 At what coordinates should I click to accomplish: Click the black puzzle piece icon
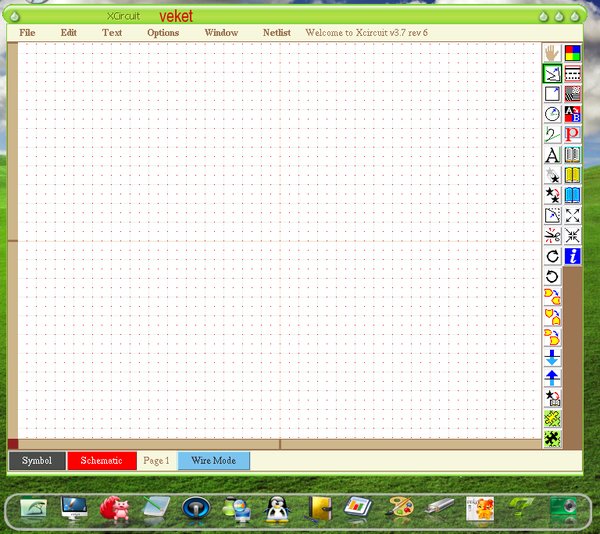coord(552,439)
